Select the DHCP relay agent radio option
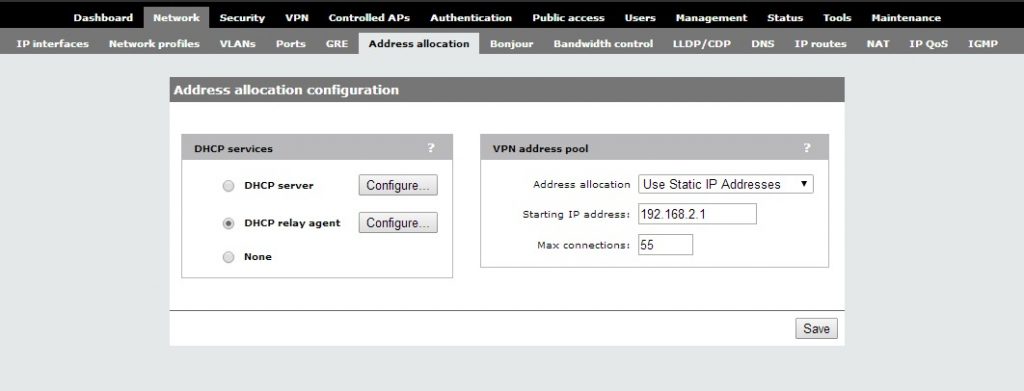This screenshot has width=1024, height=391. pos(229,223)
